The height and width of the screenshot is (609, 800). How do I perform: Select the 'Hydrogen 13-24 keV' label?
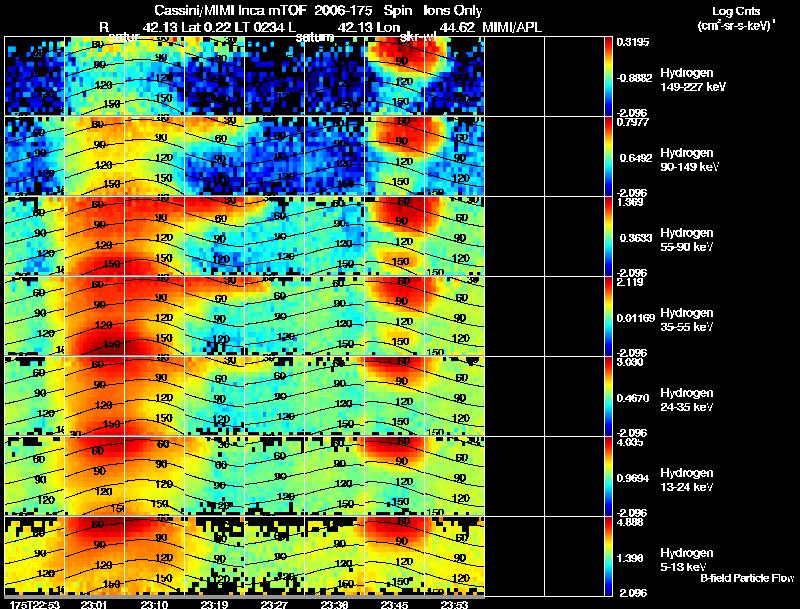687,480
